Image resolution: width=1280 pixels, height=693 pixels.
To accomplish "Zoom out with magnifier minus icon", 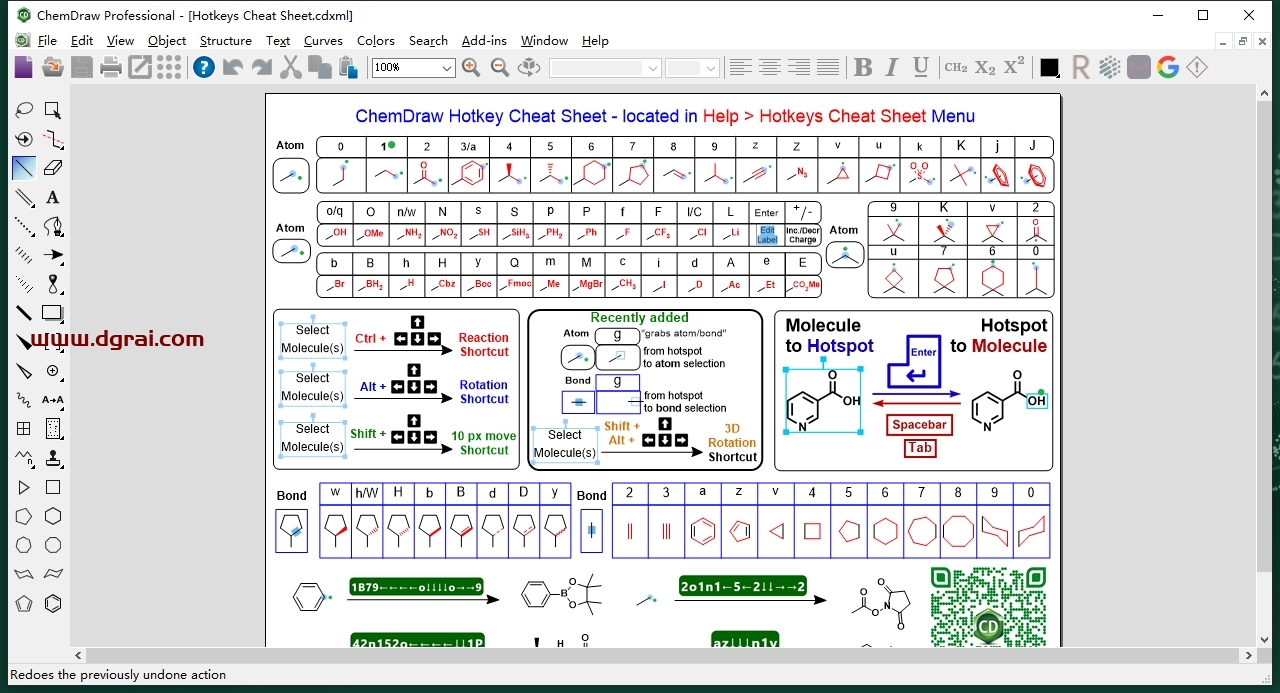I will (500, 67).
